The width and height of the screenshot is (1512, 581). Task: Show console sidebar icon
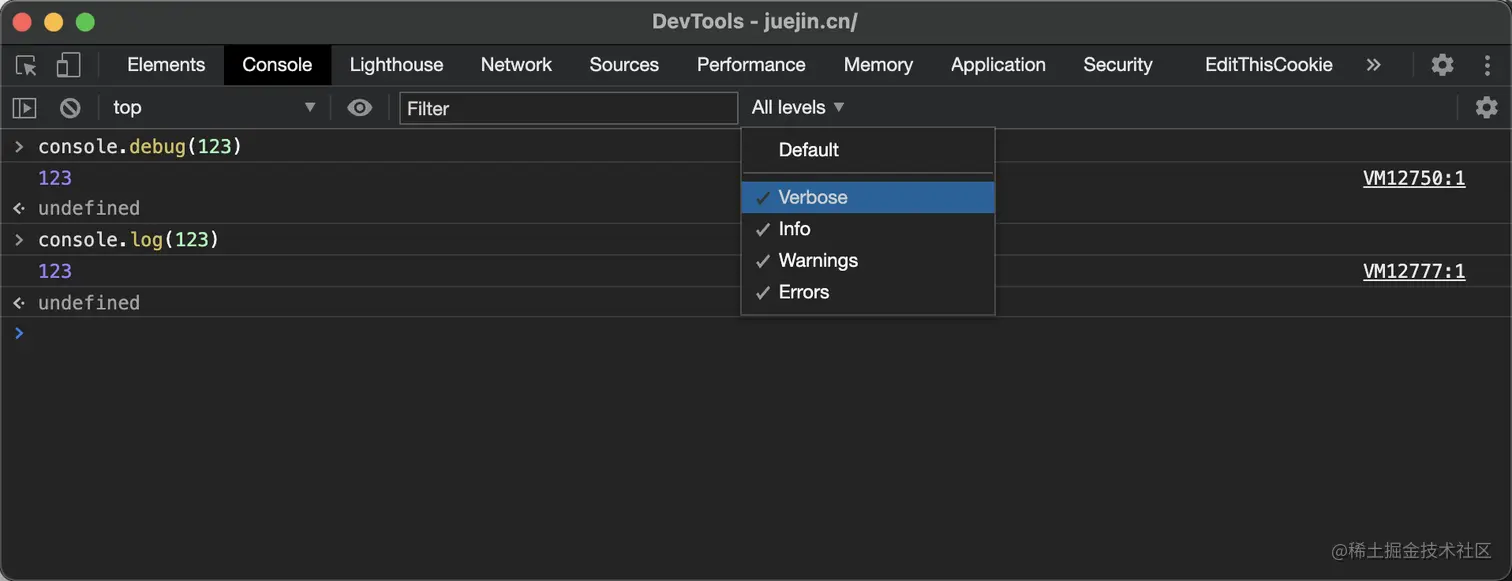click(25, 108)
